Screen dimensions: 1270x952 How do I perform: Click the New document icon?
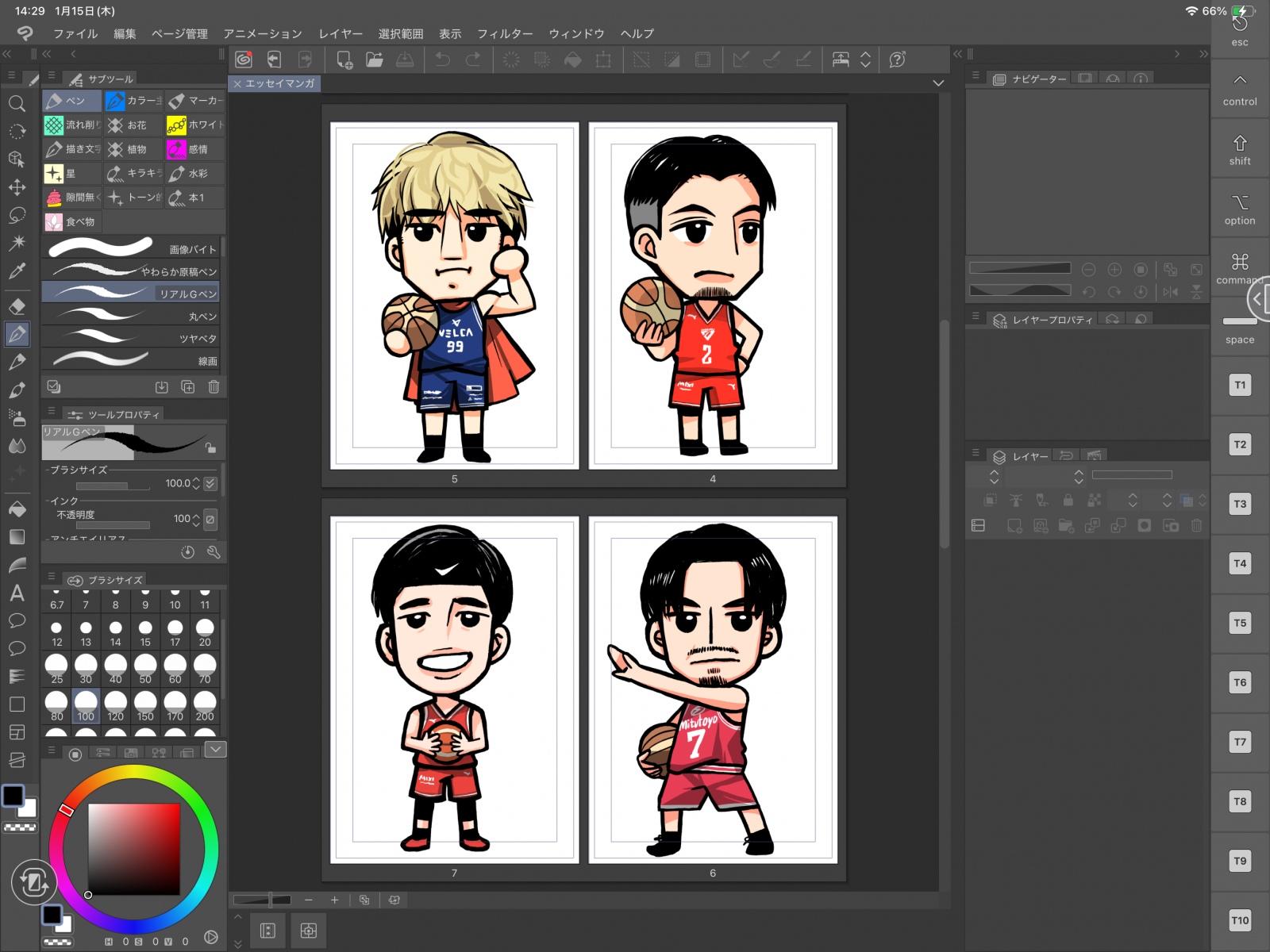(x=344, y=59)
